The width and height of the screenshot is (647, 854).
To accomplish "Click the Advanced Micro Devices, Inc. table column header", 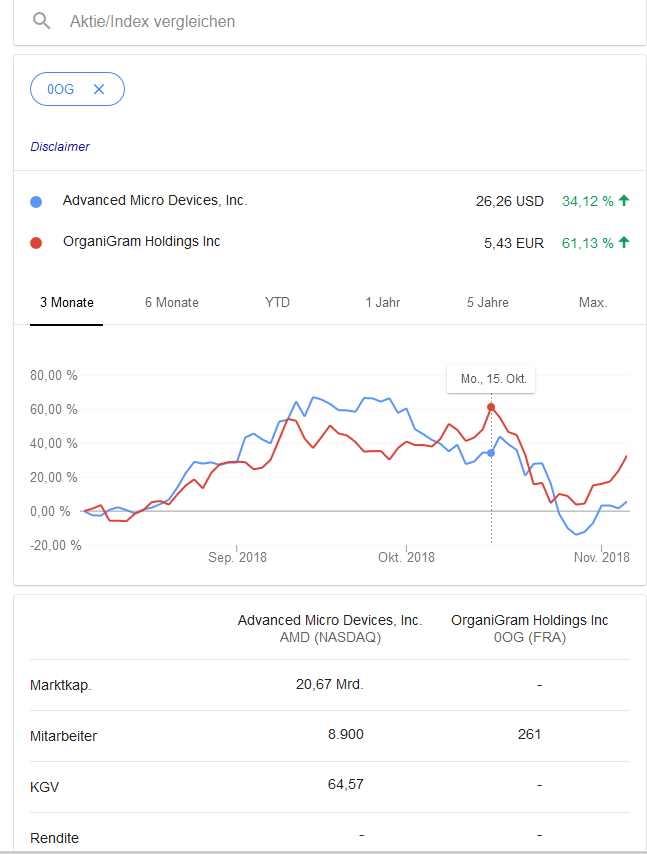I will click(330, 620).
